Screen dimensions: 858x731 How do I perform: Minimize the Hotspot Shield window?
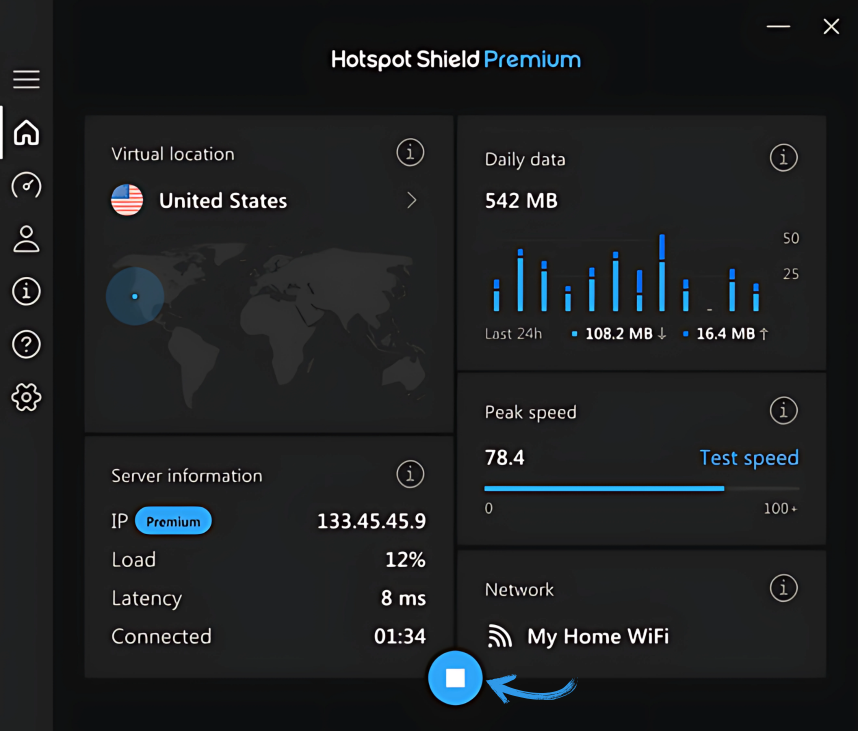tap(778, 26)
